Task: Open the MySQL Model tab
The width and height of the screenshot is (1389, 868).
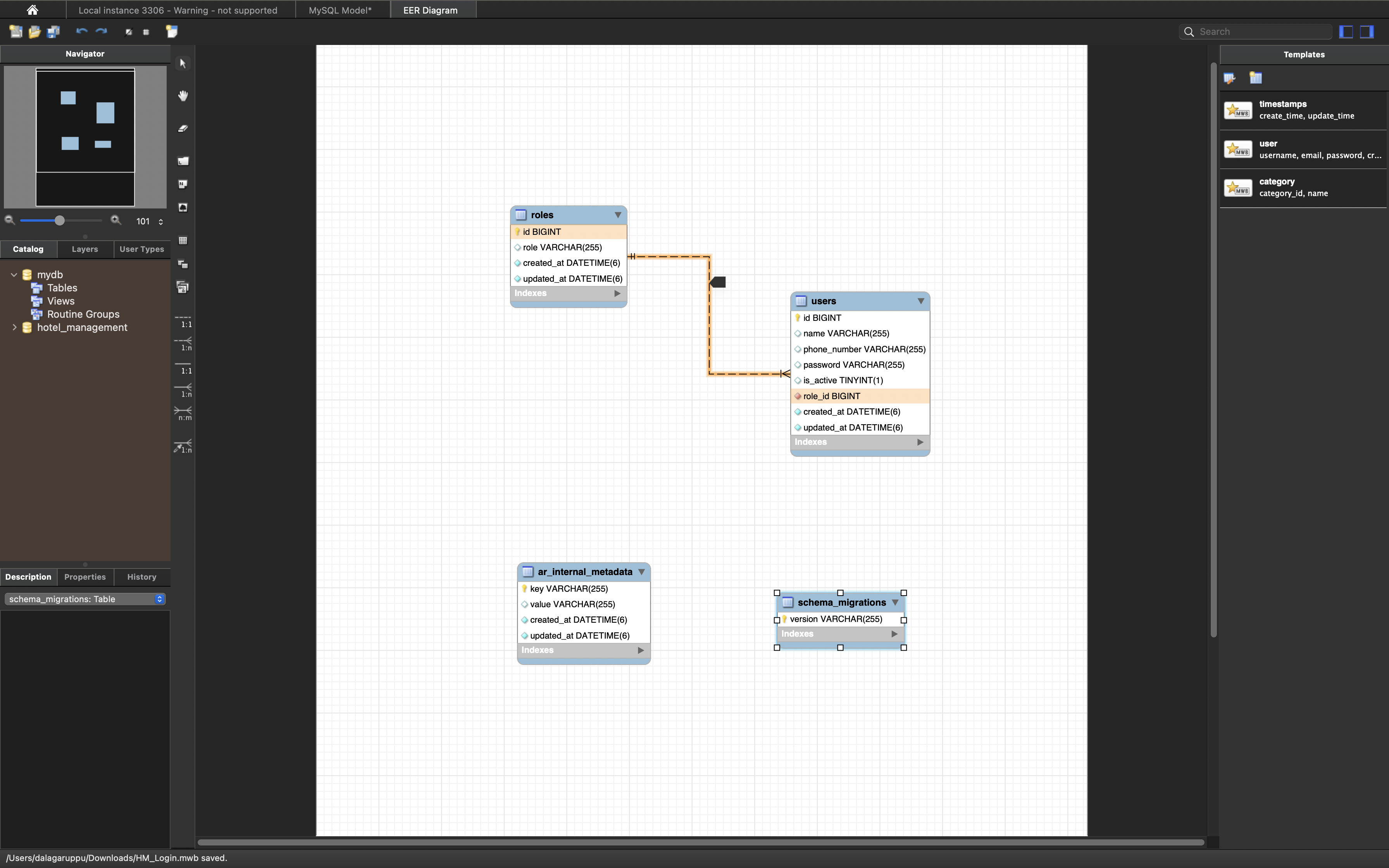Action: tap(340, 10)
